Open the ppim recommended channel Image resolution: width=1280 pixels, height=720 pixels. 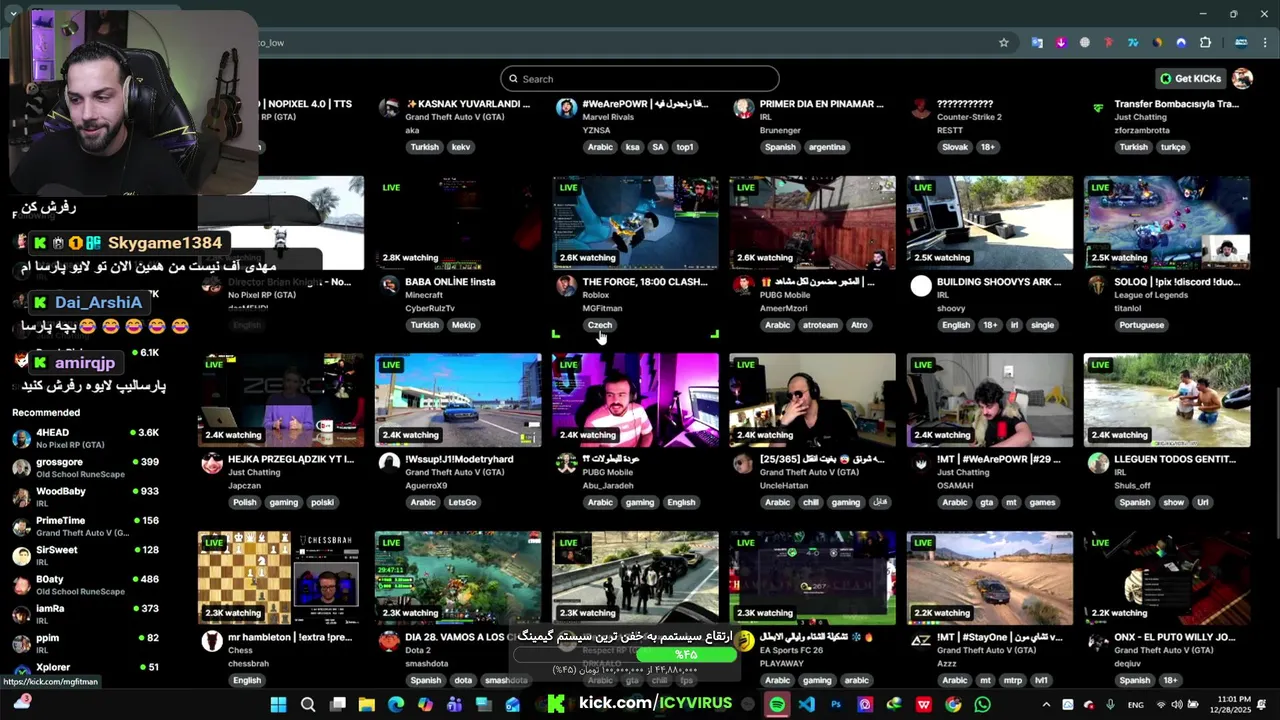(85, 643)
